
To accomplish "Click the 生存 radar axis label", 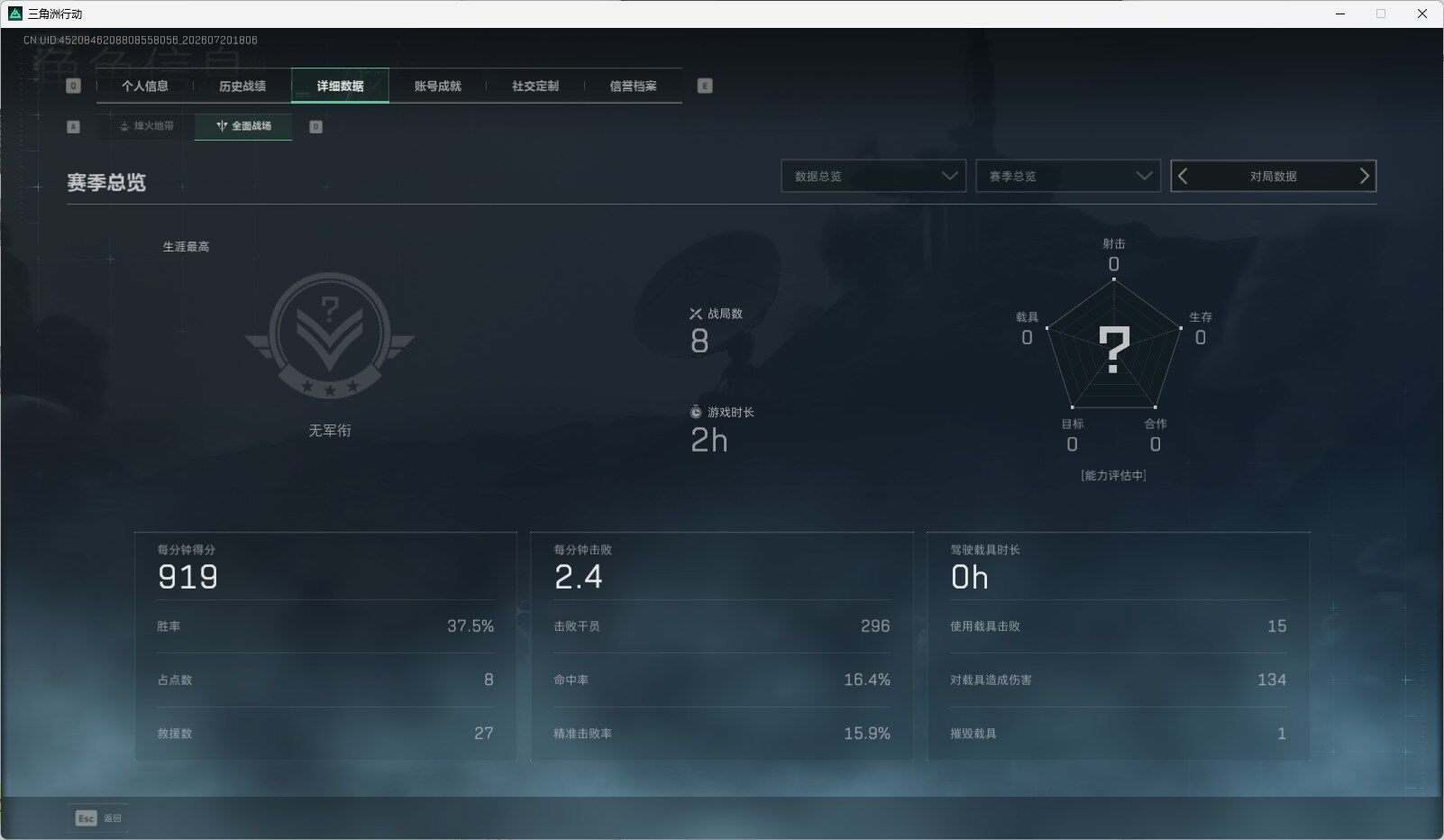I will pyautogui.click(x=1201, y=317).
